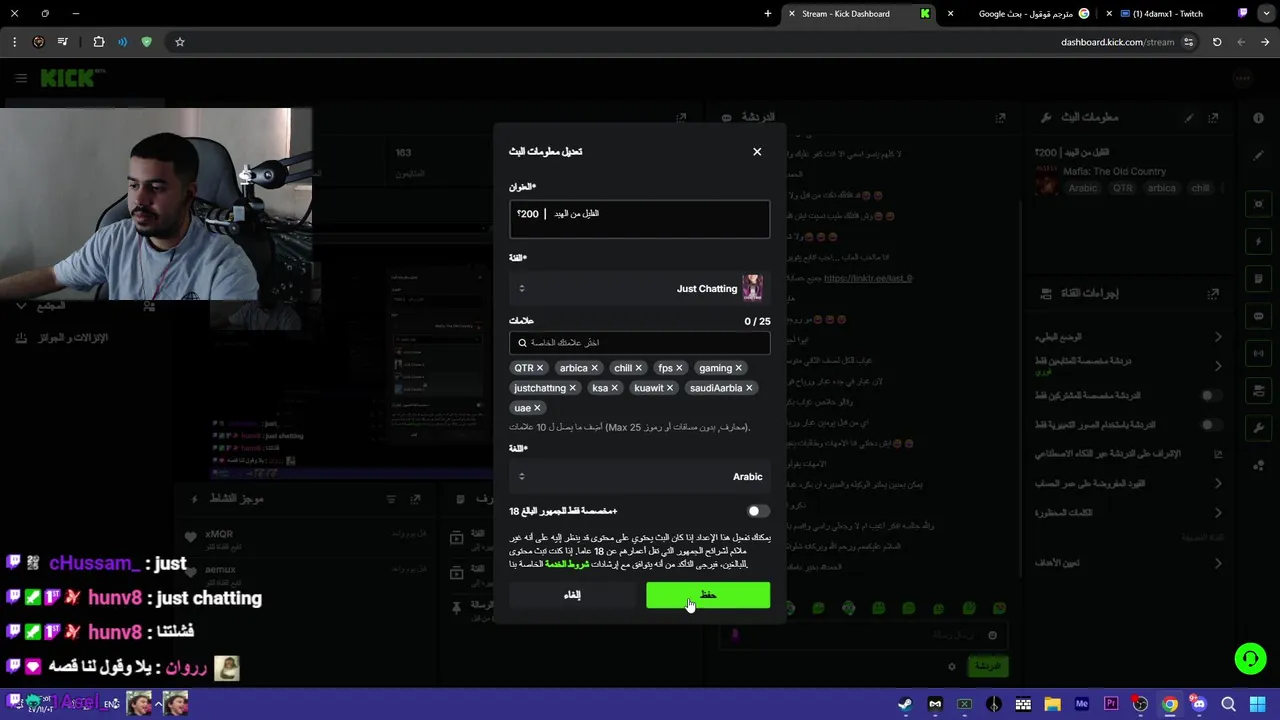Edit stream info with the pencil icon
The image size is (1280, 720).
click(1189, 118)
